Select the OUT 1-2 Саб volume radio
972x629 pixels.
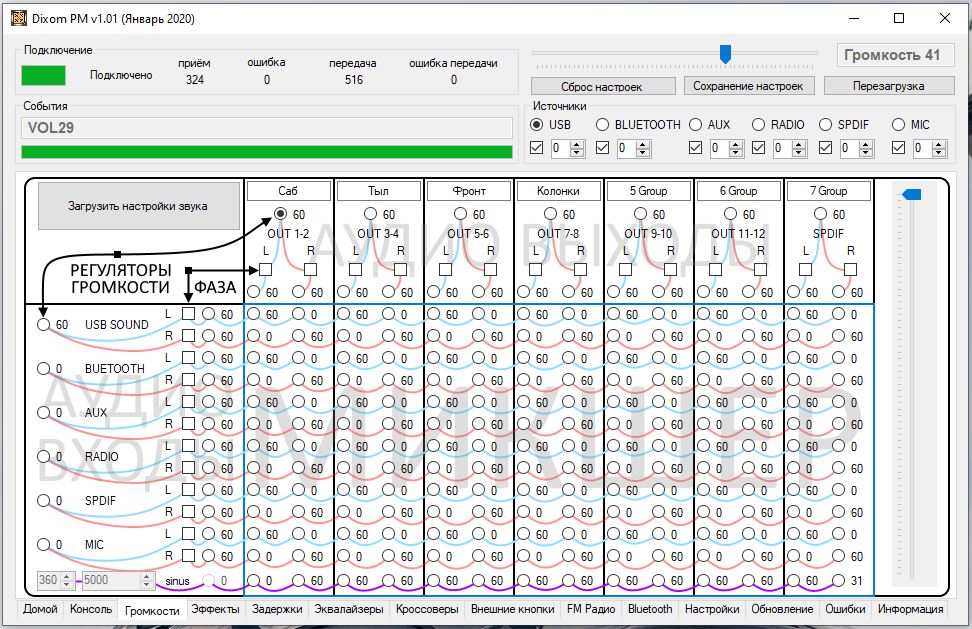pyautogui.click(x=280, y=213)
